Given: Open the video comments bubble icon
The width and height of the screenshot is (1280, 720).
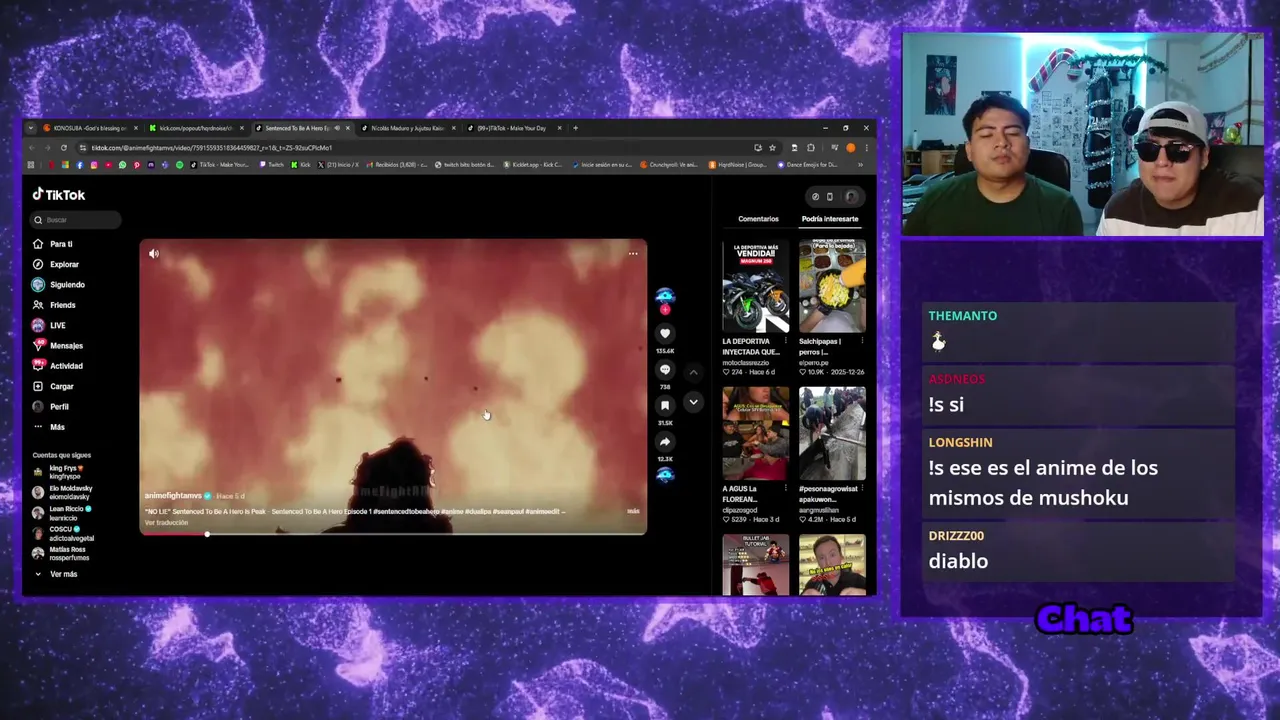Looking at the screenshot, I should tap(665, 369).
